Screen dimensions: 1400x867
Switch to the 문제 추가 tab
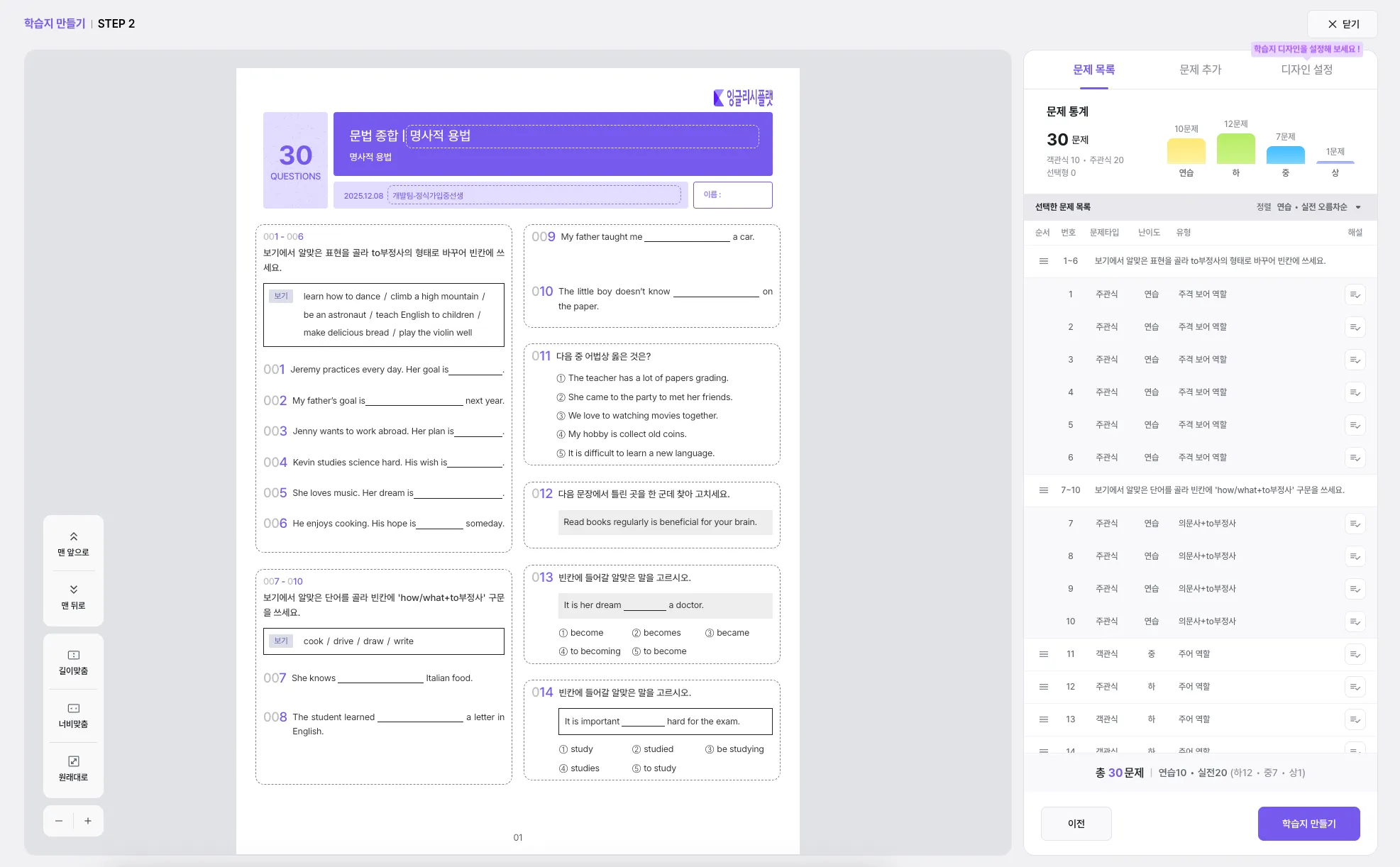(x=1200, y=70)
